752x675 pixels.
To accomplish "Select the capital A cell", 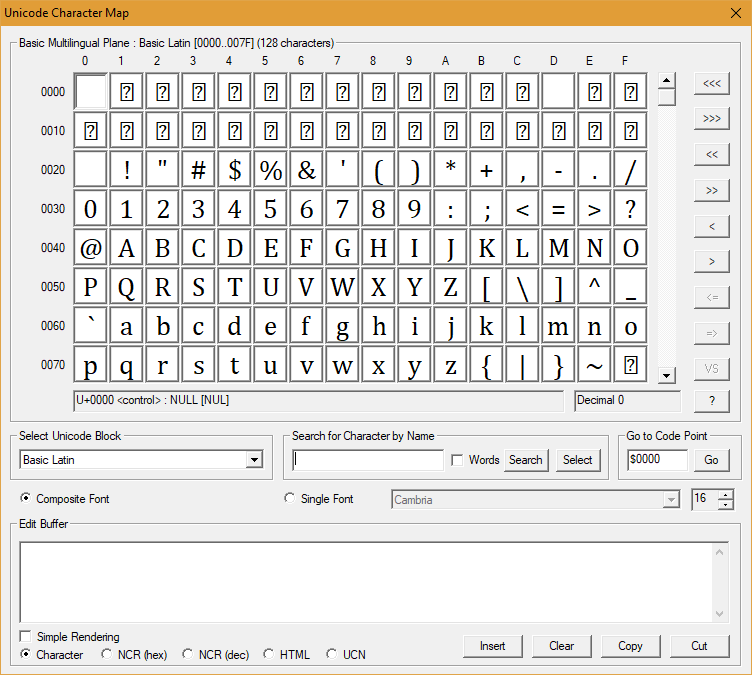I will coord(127,248).
